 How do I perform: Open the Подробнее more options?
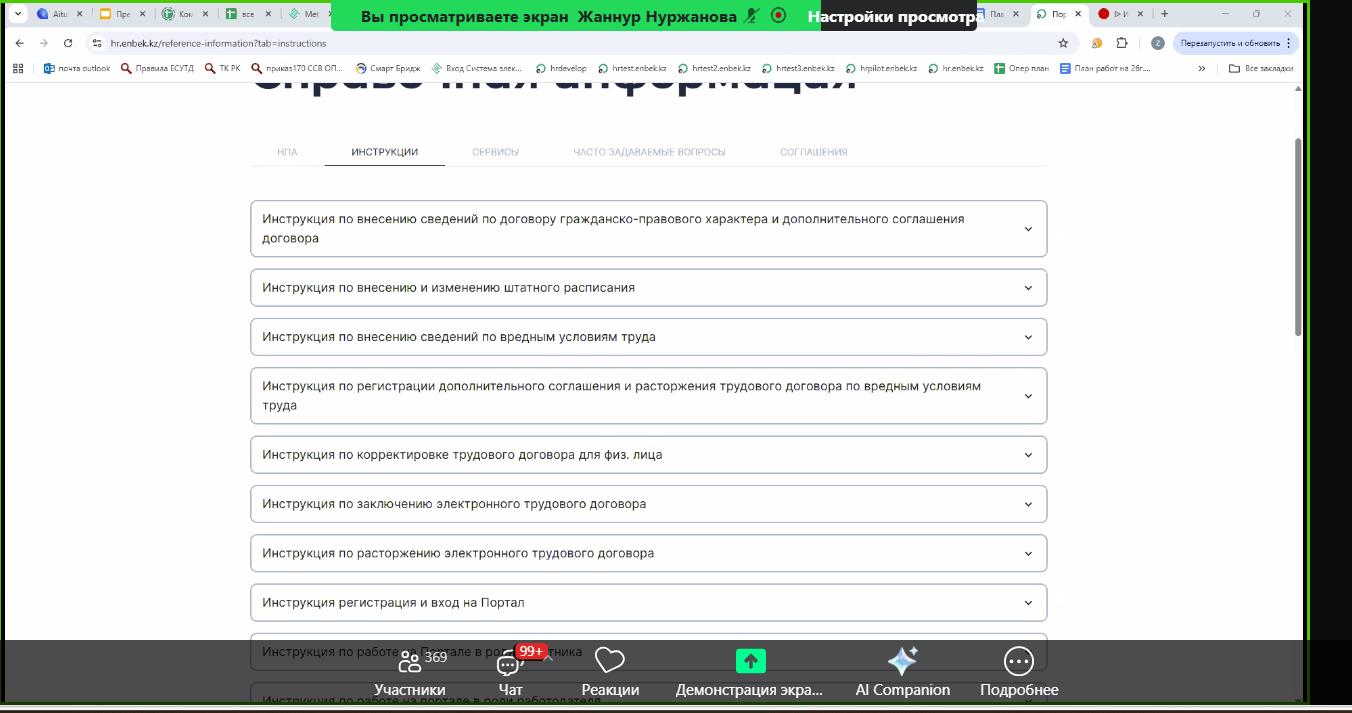tap(1019, 672)
